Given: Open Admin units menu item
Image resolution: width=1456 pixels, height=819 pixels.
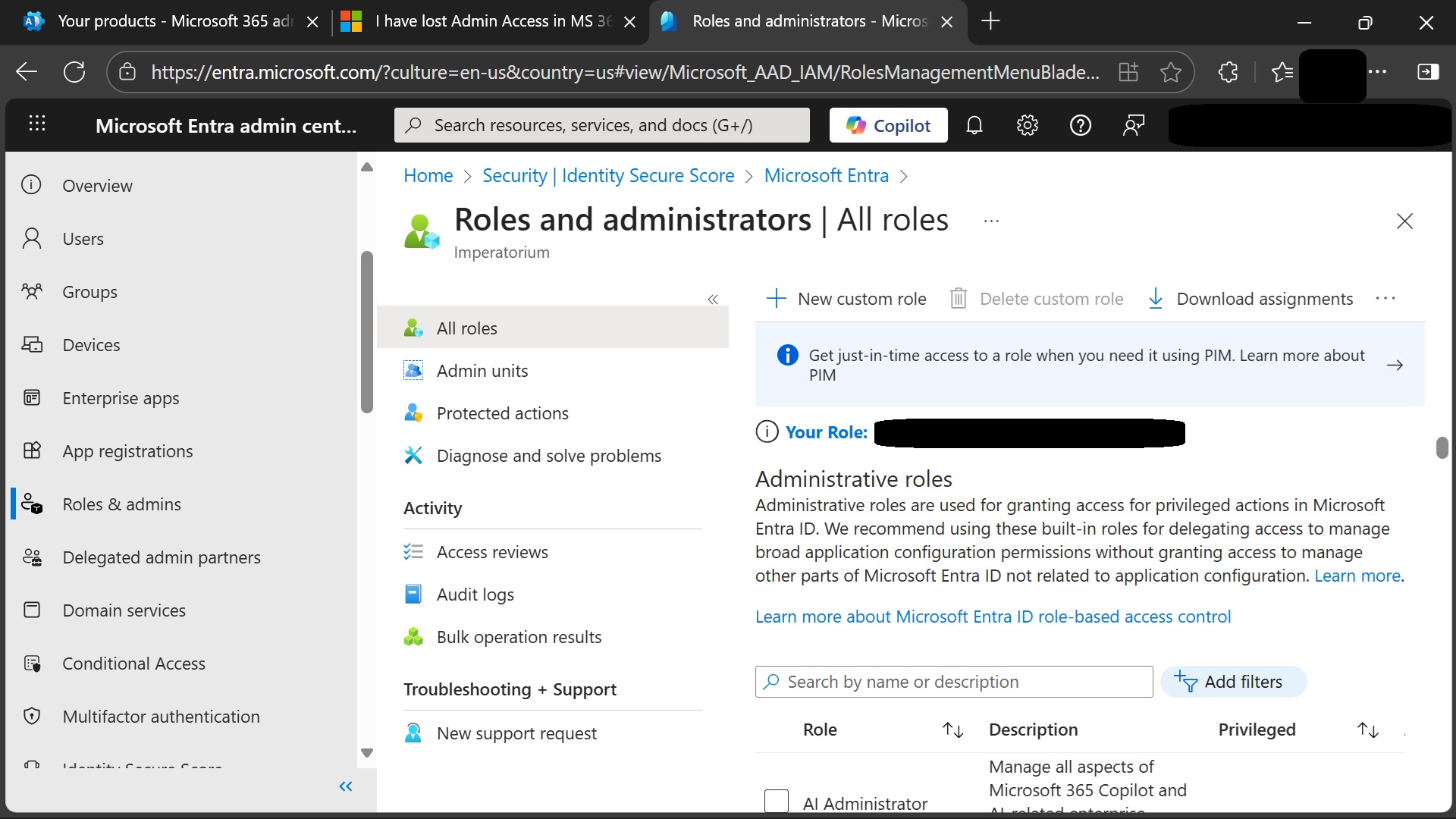Looking at the screenshot, I should (x=482, y=371).
